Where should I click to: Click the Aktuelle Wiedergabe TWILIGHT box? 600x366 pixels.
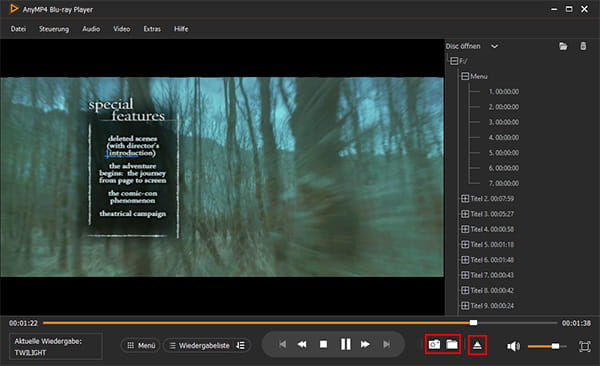click(x=56, y=346)
